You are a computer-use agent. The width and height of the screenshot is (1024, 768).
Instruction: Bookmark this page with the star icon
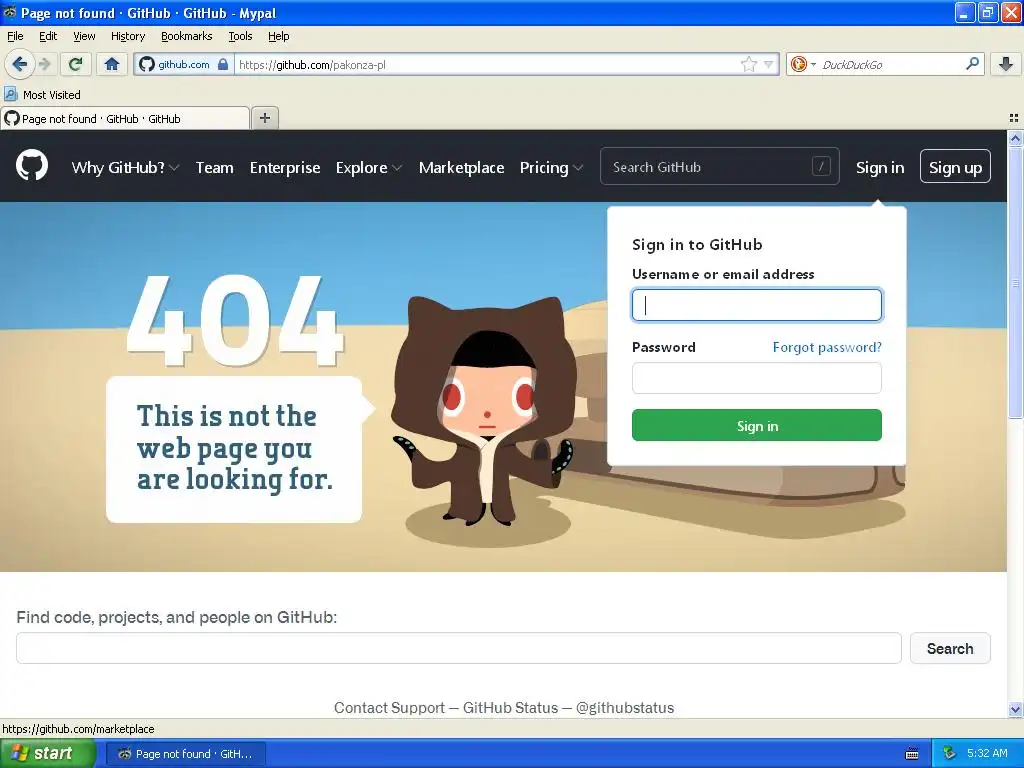click(748, 64)
